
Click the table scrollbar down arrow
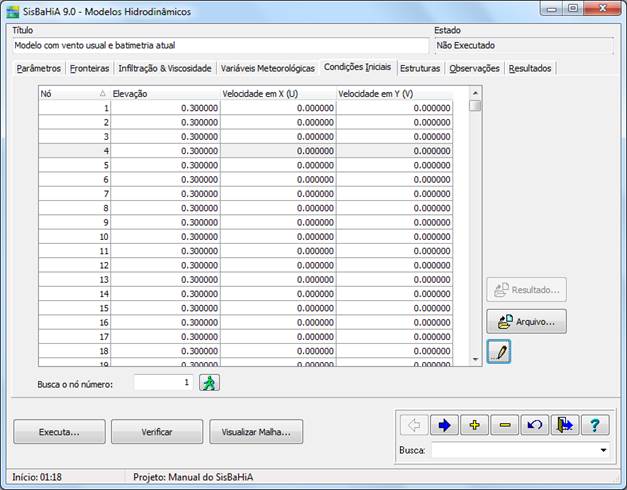(475, 359)
